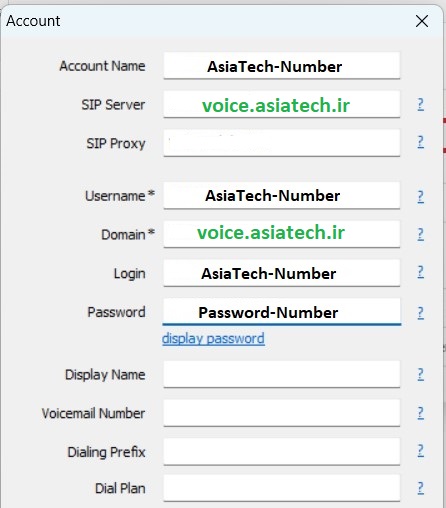Image resolution: width=446 pixels, height=508 pixels.
Task: Click the Dial Plan input field
Action: click(x=282, y=488)
